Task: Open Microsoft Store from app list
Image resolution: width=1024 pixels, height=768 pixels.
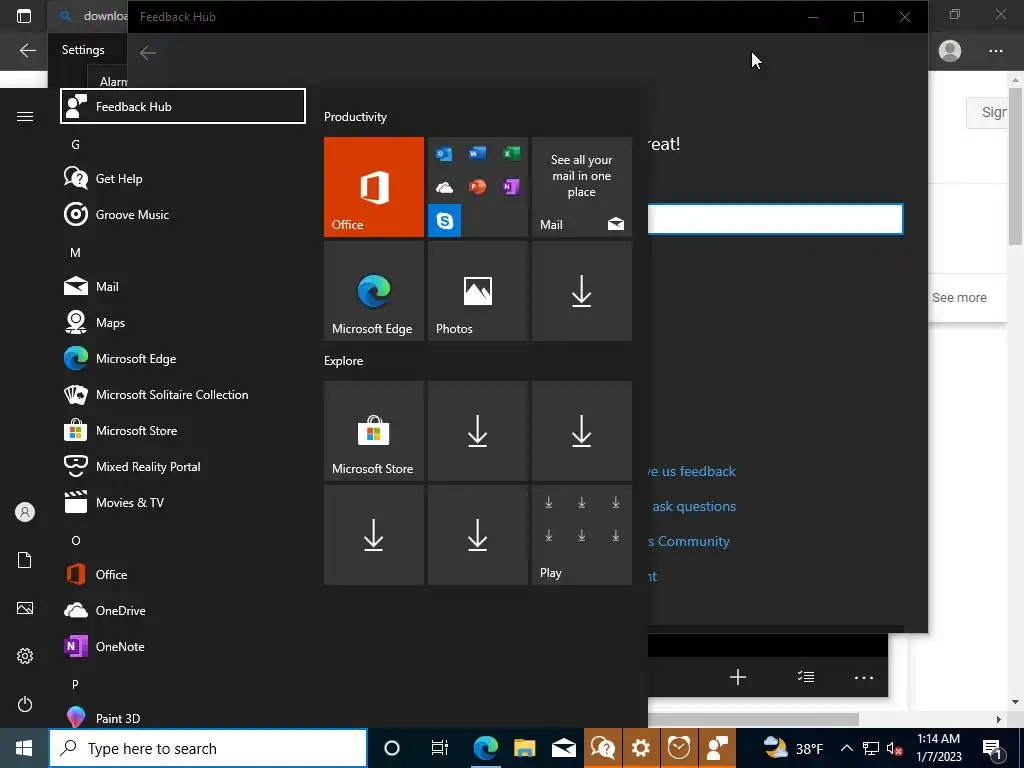Action: [183, 430]
